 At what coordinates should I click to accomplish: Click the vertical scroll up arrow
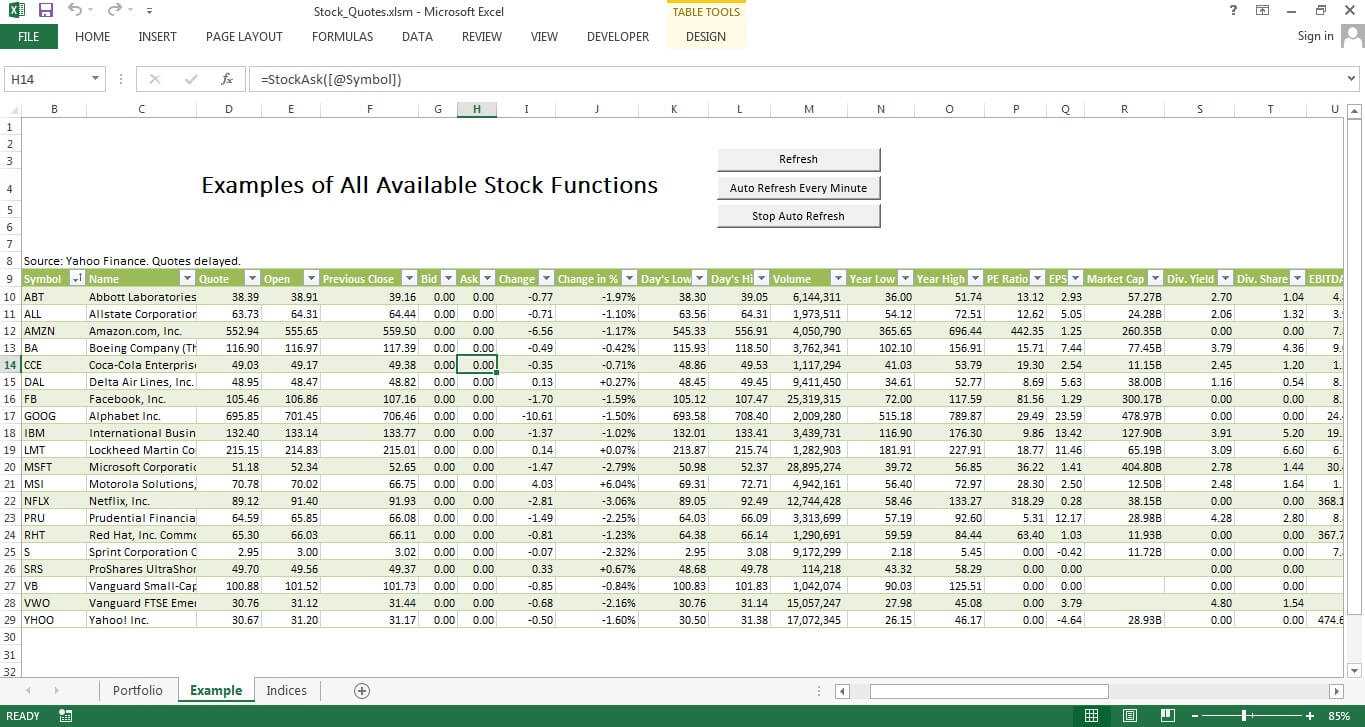[x=1354, y=111]
